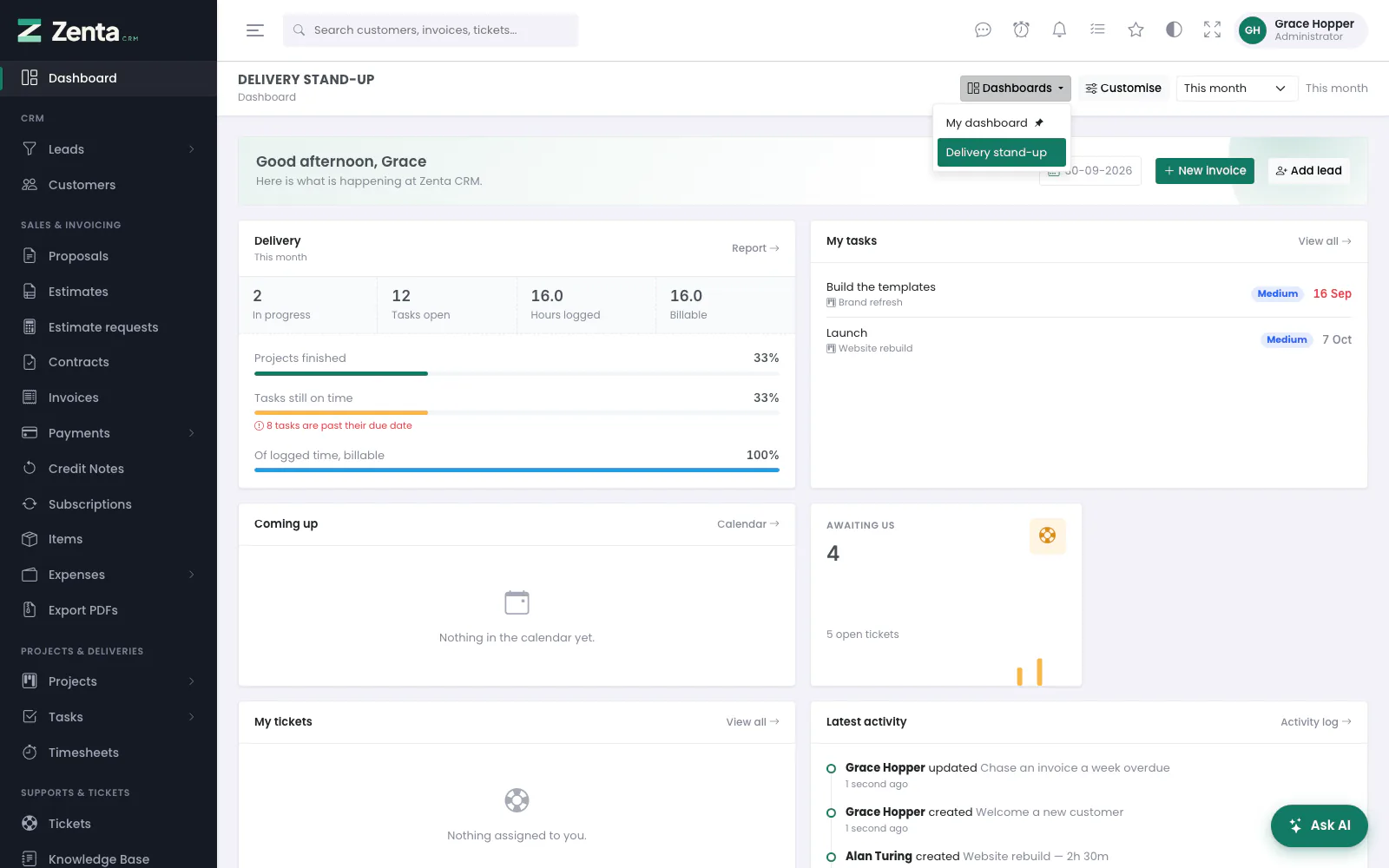Expand the Leads submenu
This screenshot has height=868, width=1389.
pos(191,149)
